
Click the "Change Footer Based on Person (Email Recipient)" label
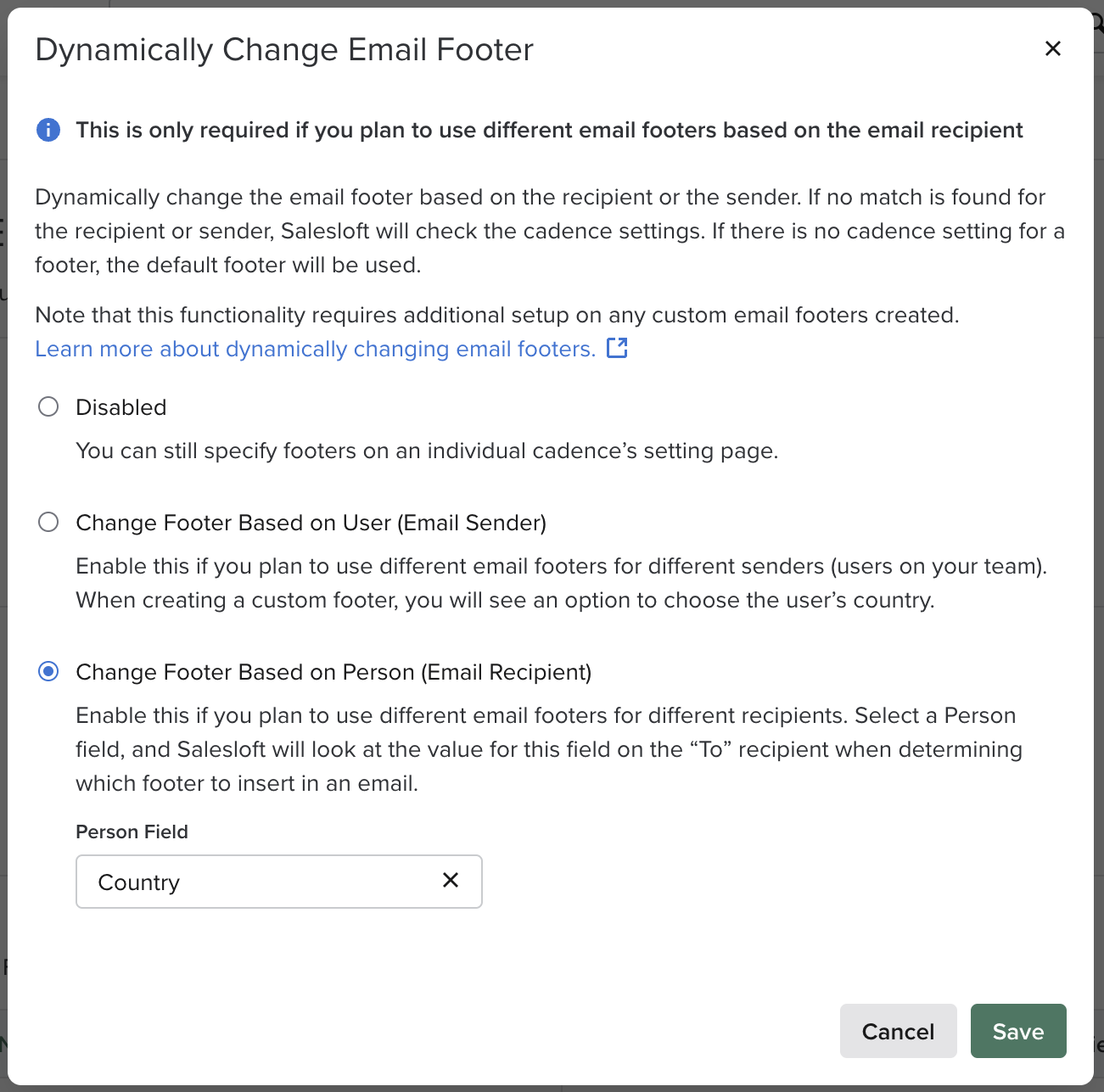333,672
